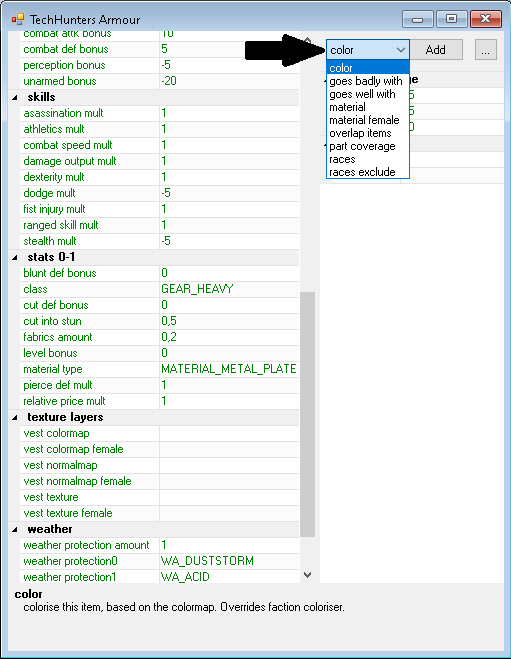Collapse the weather section
Viewport: 511px width, 659px height.
15,530
